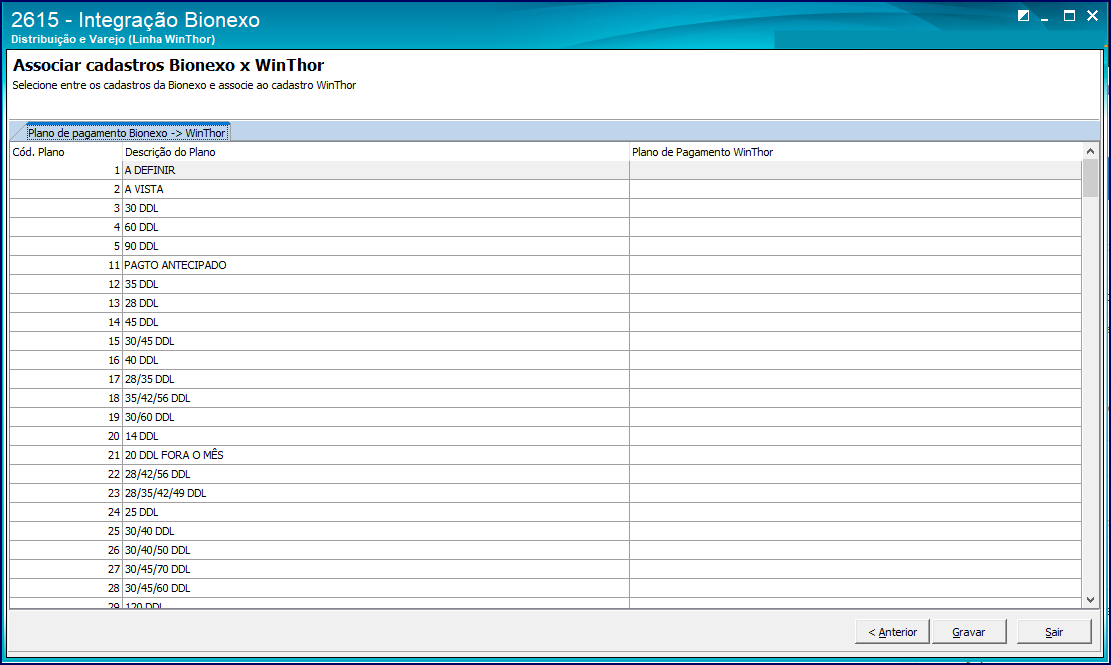Click the WinThor payment cell for A VISTA

coord(855,189)
